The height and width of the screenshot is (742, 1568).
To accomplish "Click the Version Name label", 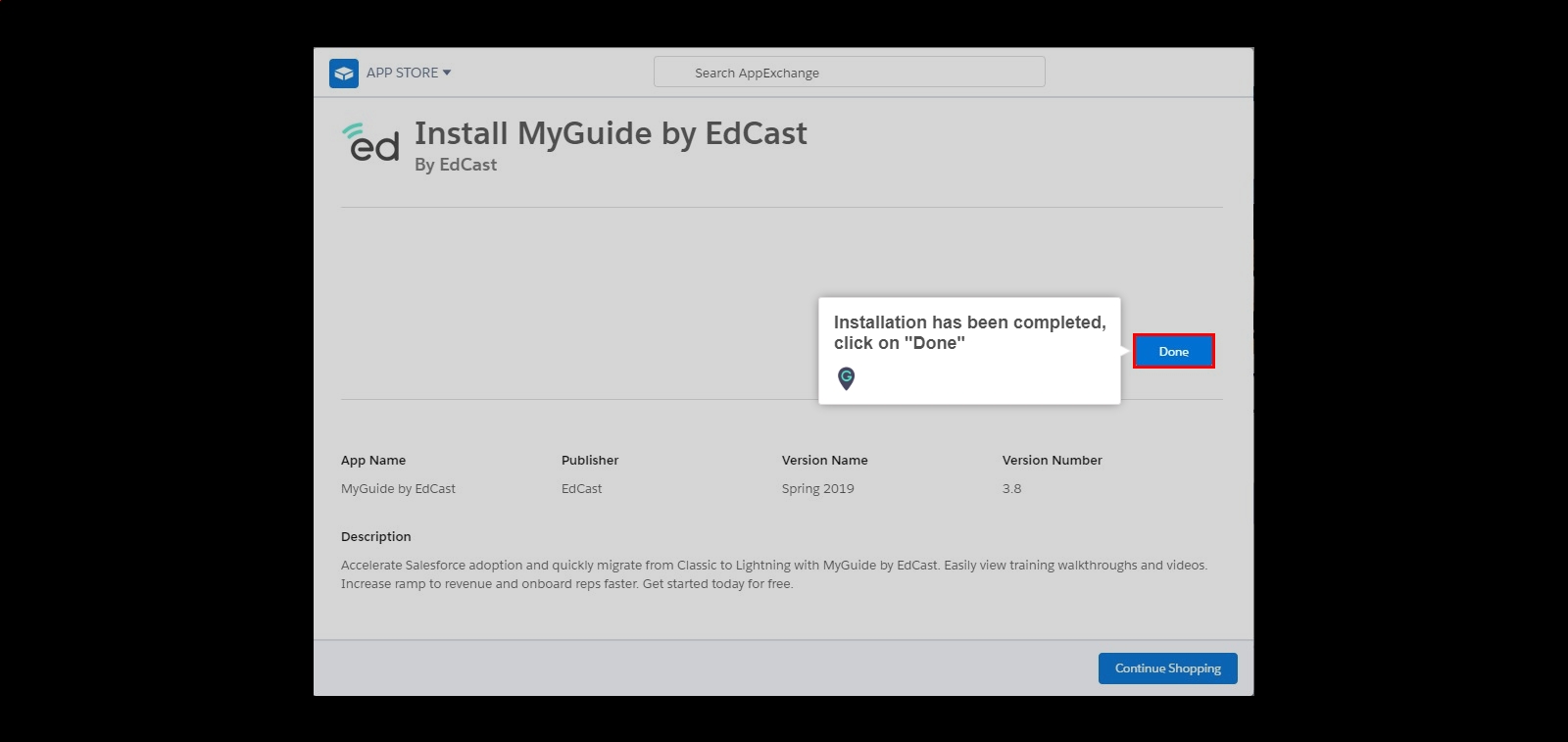I will [825, 460].
